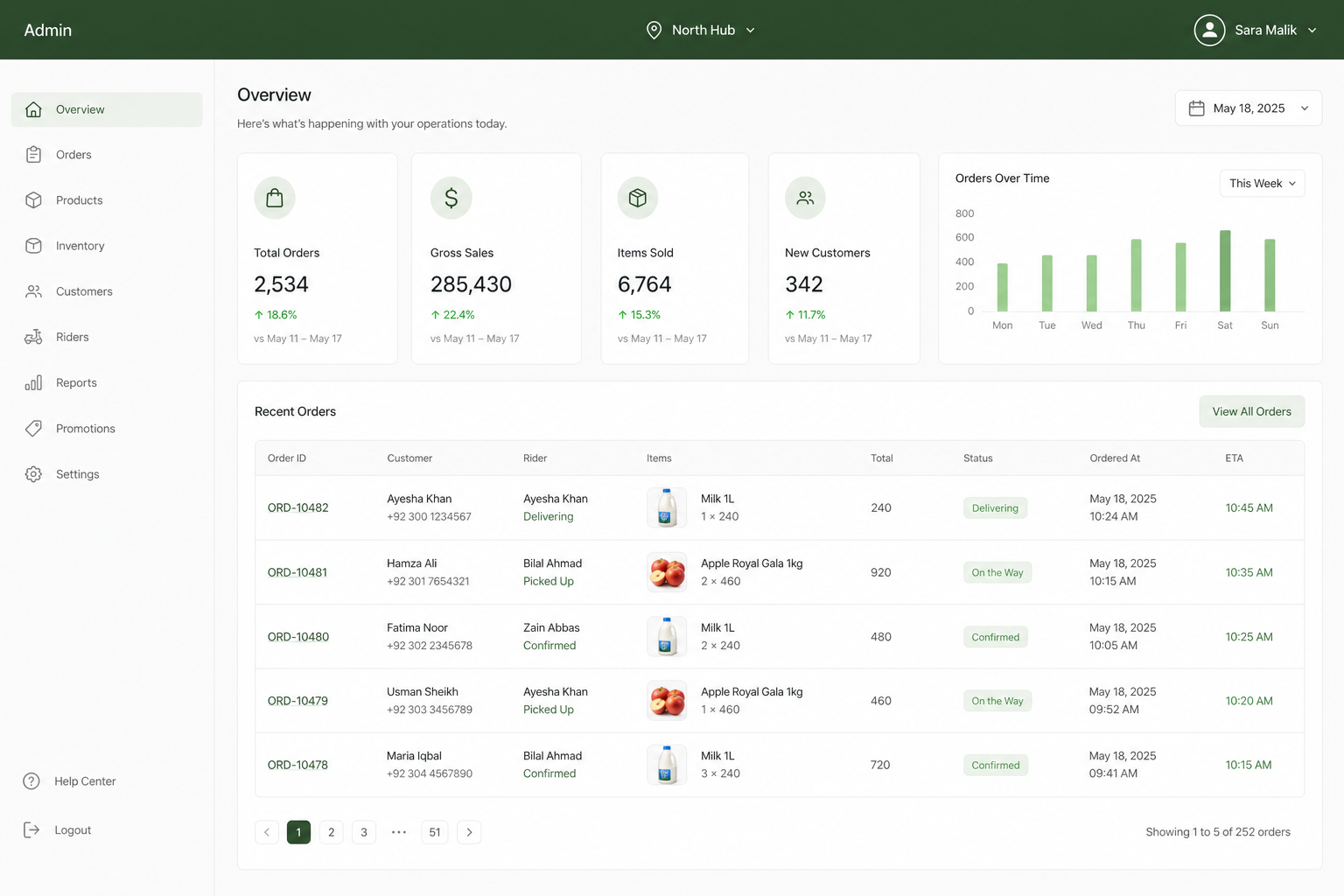1344x896 pixels.
Task: Click the Products box icon
Action: 33,200
